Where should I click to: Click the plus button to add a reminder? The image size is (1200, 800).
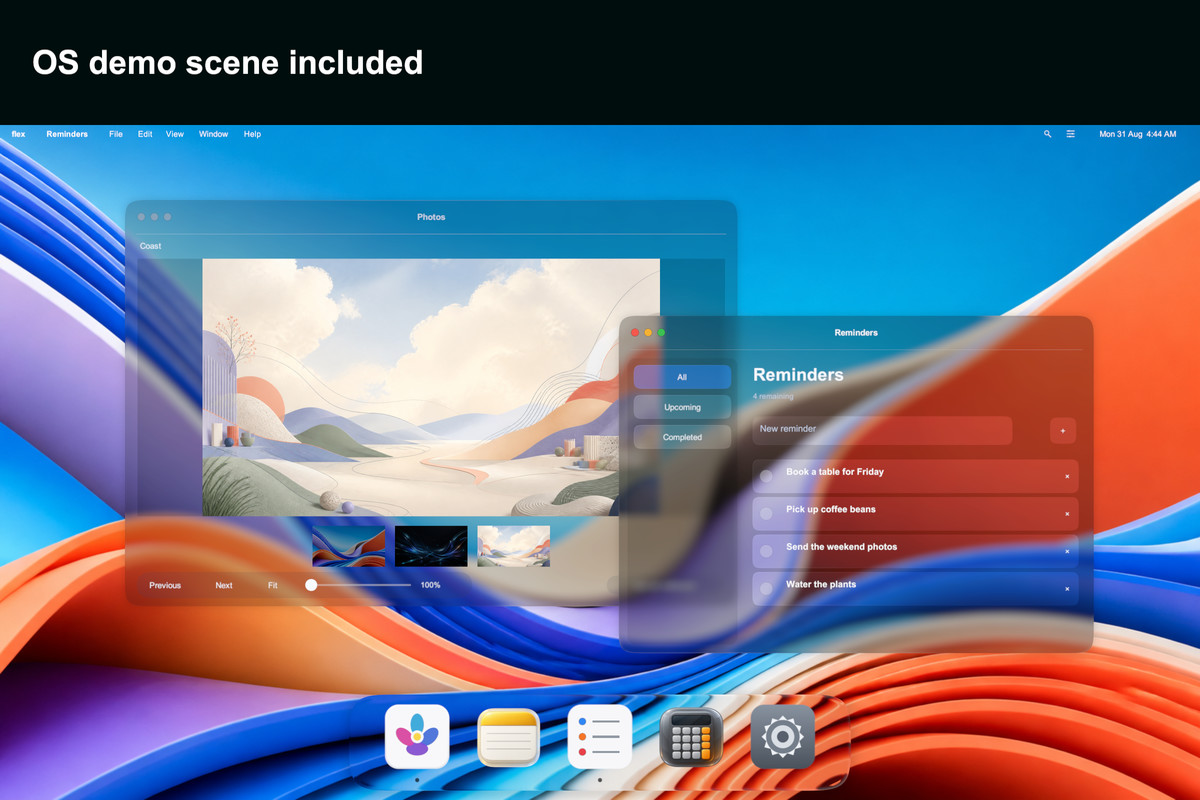(1063, 431)
